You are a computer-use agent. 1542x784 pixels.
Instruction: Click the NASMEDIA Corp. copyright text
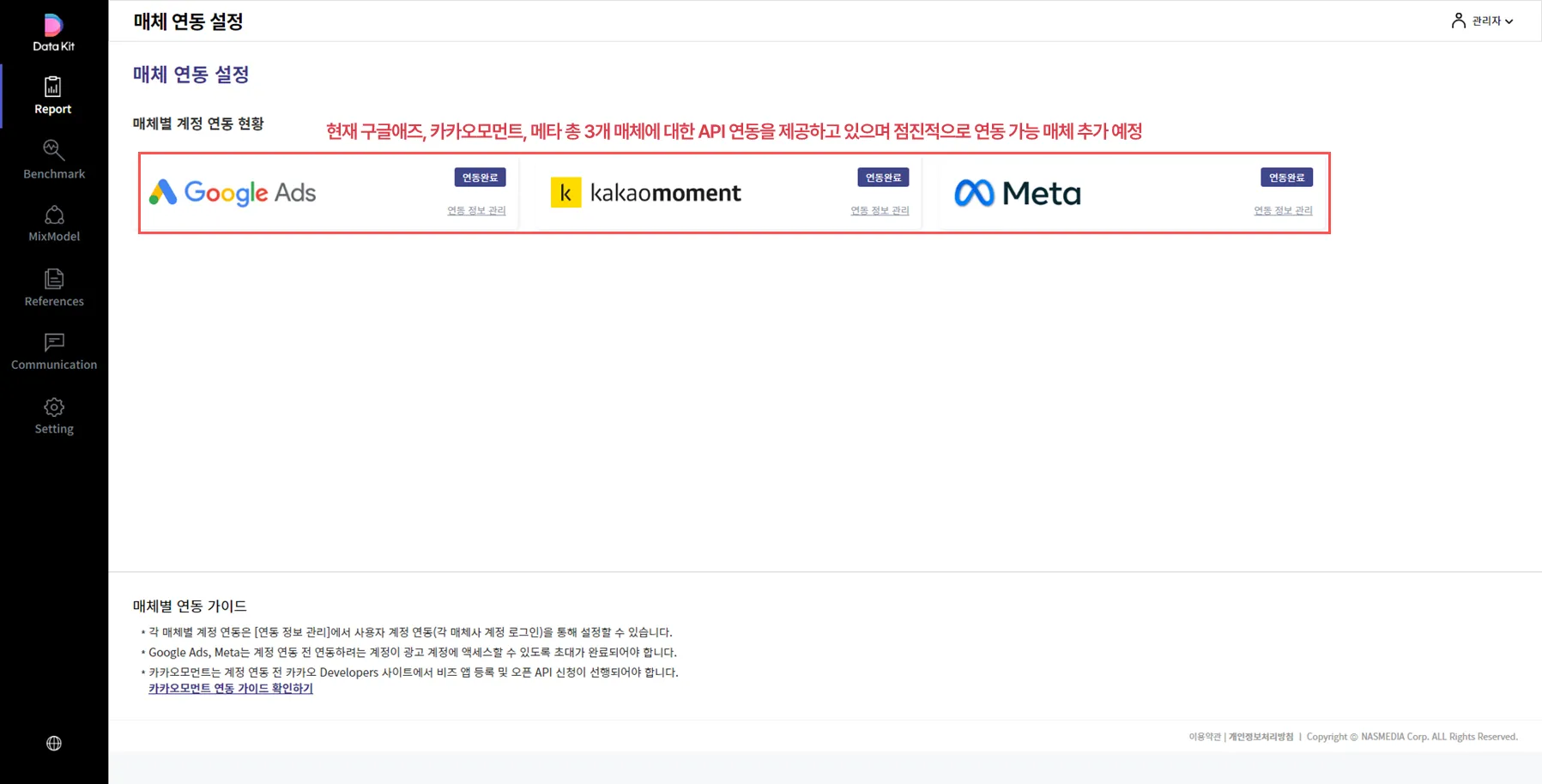1412,737
